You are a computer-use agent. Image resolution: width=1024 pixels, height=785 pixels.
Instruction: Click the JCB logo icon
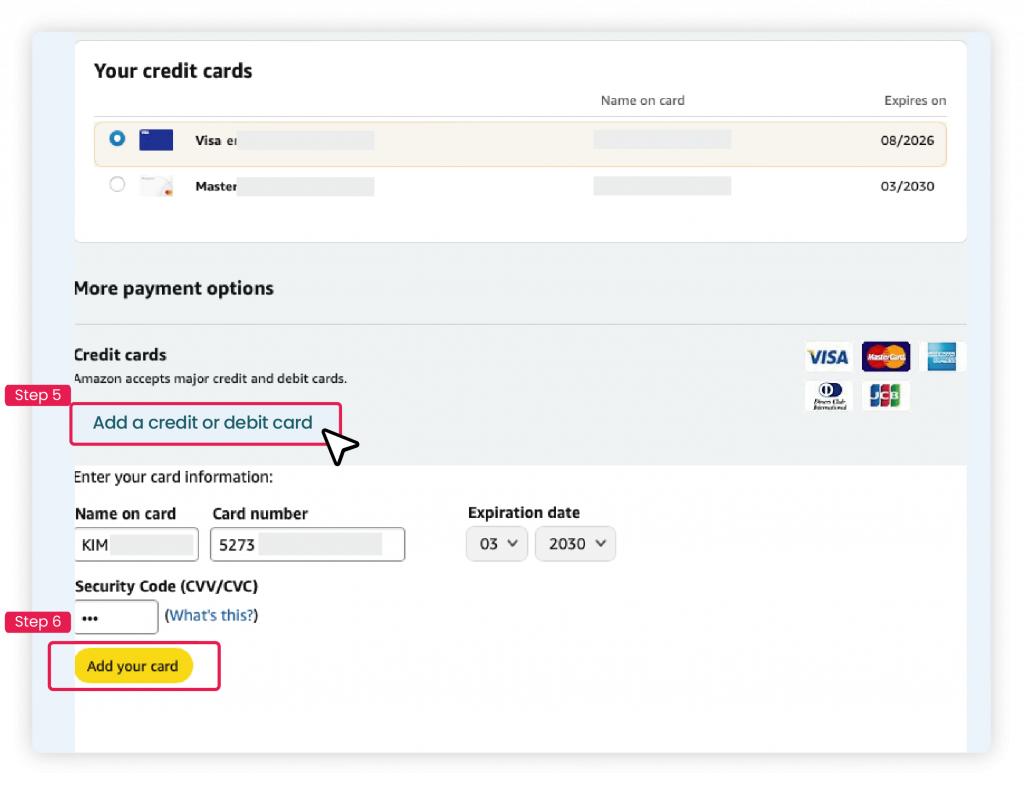coord(885,396)
